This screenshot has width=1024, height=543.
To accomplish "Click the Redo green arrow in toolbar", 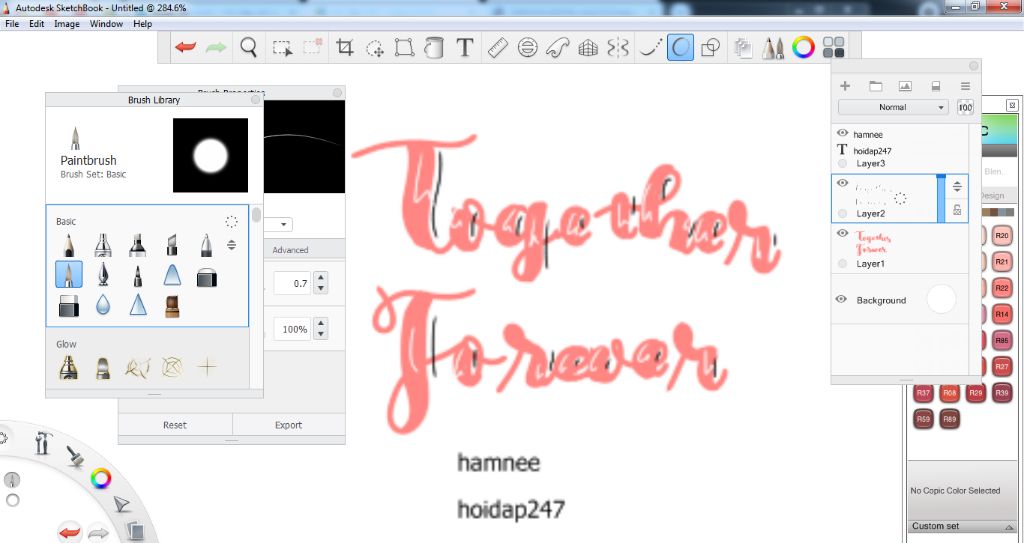I will pos(216,48).
